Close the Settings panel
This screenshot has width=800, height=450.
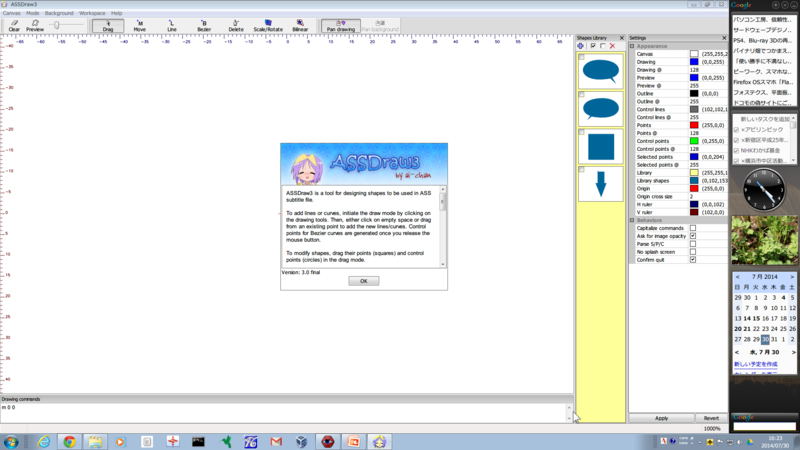(x=724, y=38)
